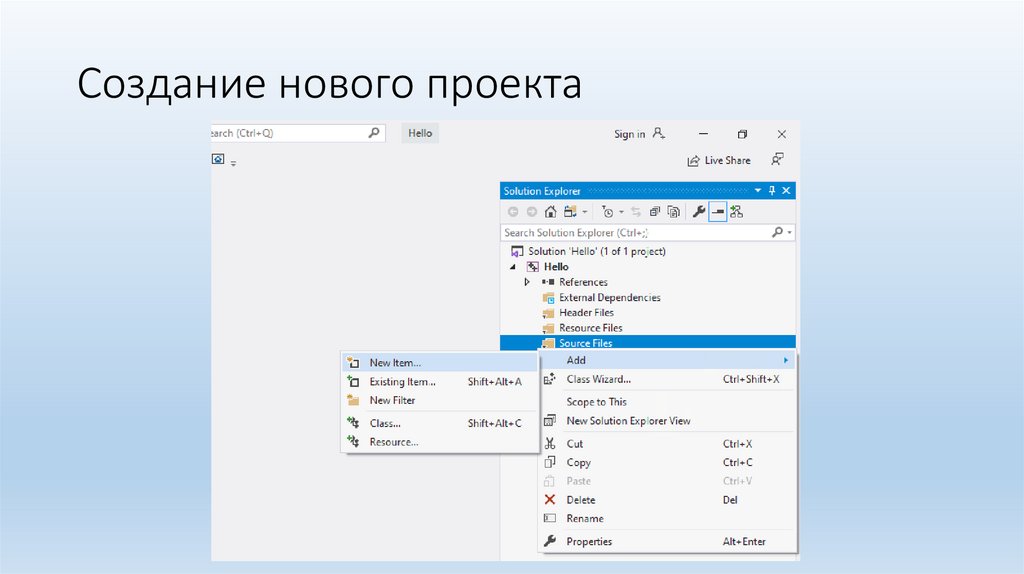Click the Live Share button
Image resolution: width=1024 pixels, height=574 pixels.
coord(718,160)
